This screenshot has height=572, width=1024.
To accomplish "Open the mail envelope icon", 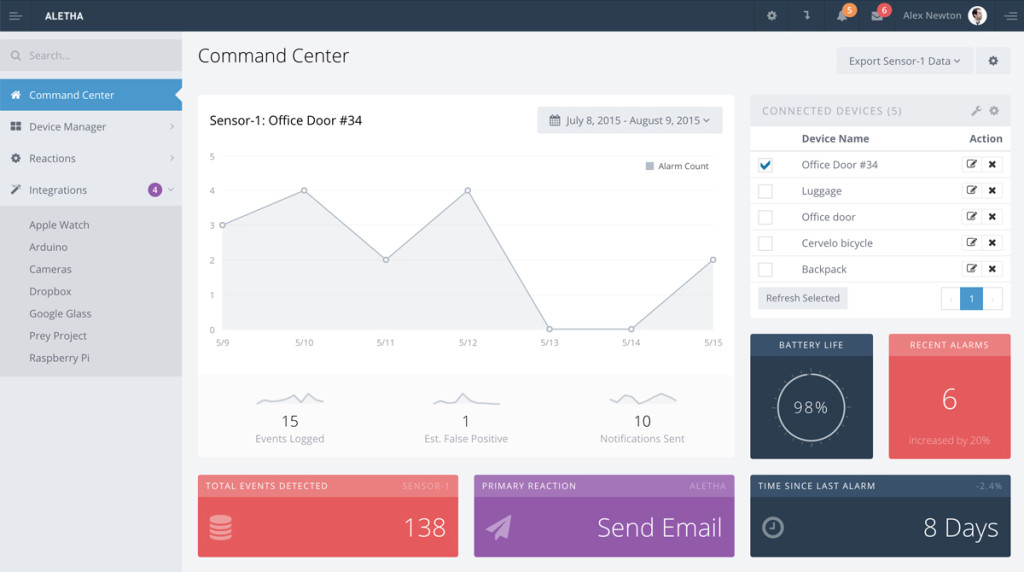I will point(877,16).
